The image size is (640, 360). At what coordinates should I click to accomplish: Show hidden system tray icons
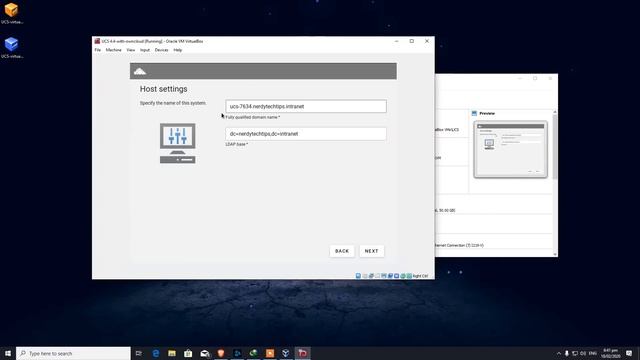click(559, 353)
